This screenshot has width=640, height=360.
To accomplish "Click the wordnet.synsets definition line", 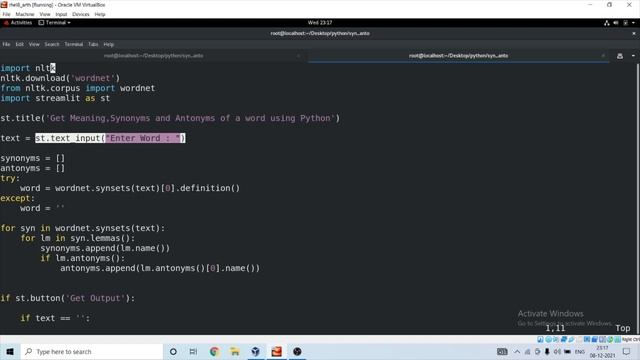I will 130,188.
